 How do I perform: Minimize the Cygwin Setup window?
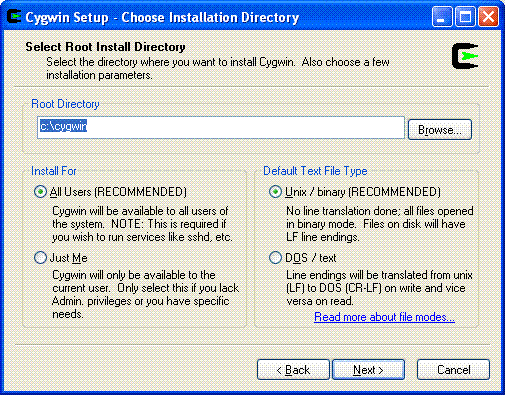point(442,17)
